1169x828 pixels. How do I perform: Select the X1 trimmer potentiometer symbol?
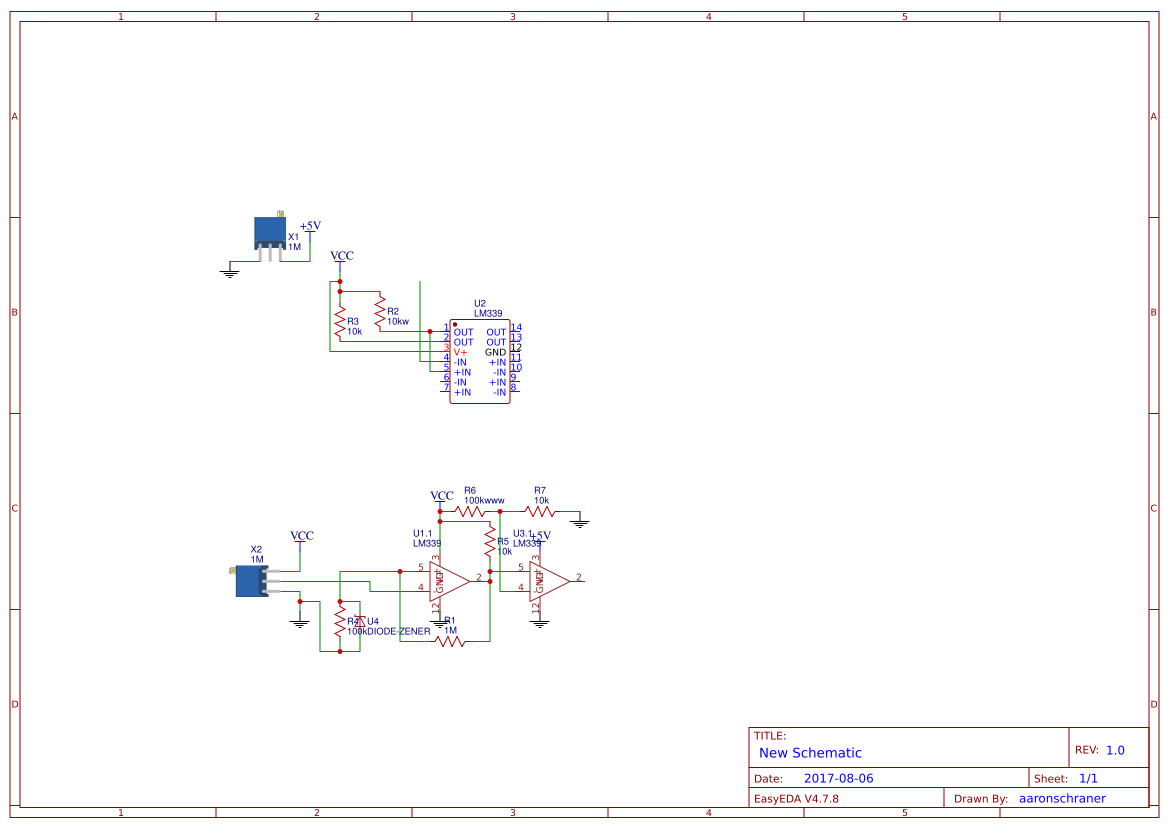tap(272, 232)
